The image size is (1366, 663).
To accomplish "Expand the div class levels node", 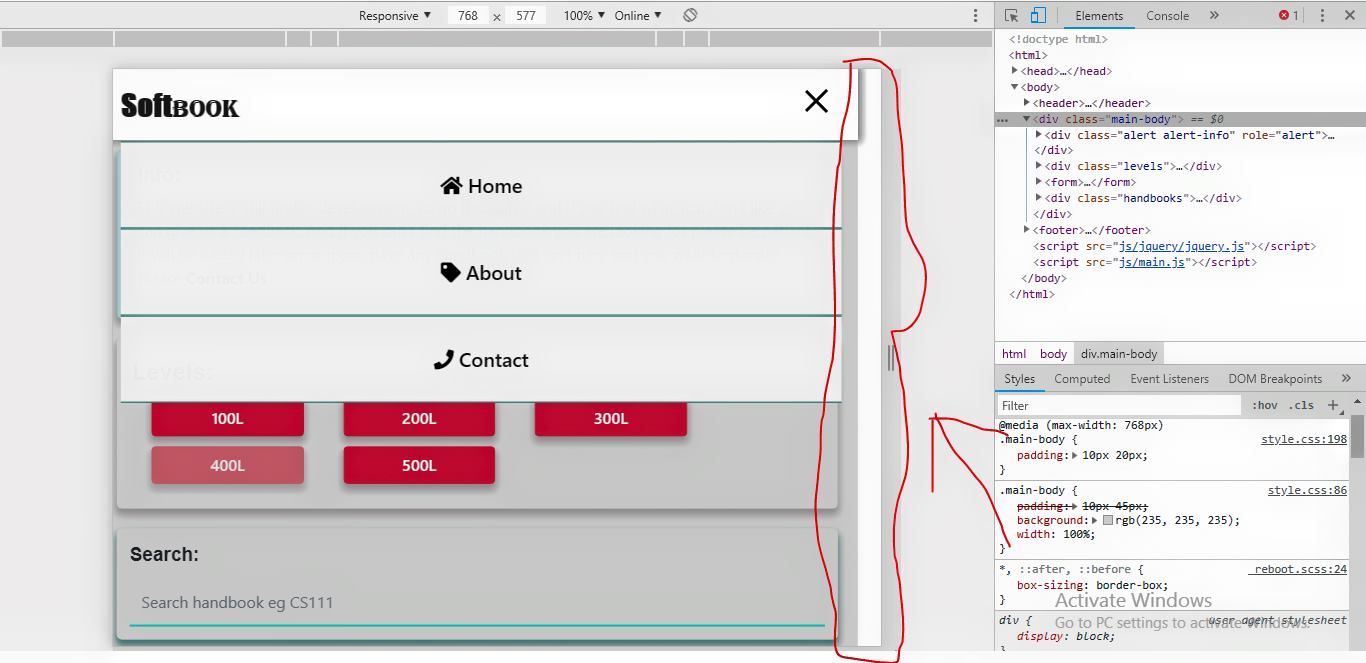I will [x=1039, y=166].
